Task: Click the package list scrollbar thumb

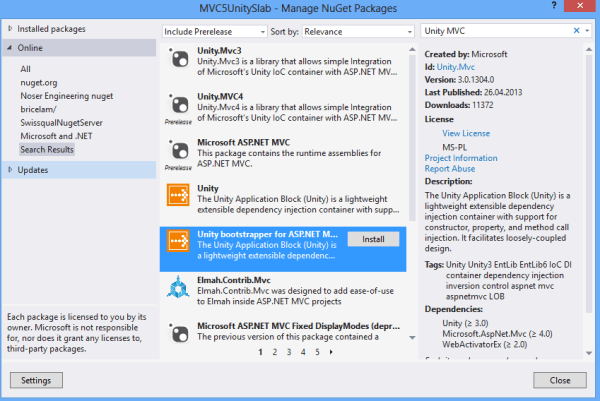Action: point(412,138)
